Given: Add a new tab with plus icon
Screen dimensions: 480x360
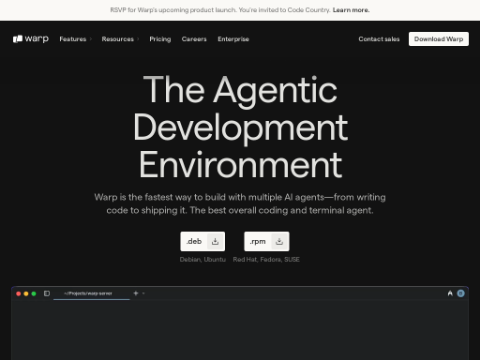Looking at the screenshot, I should (136, 293).
